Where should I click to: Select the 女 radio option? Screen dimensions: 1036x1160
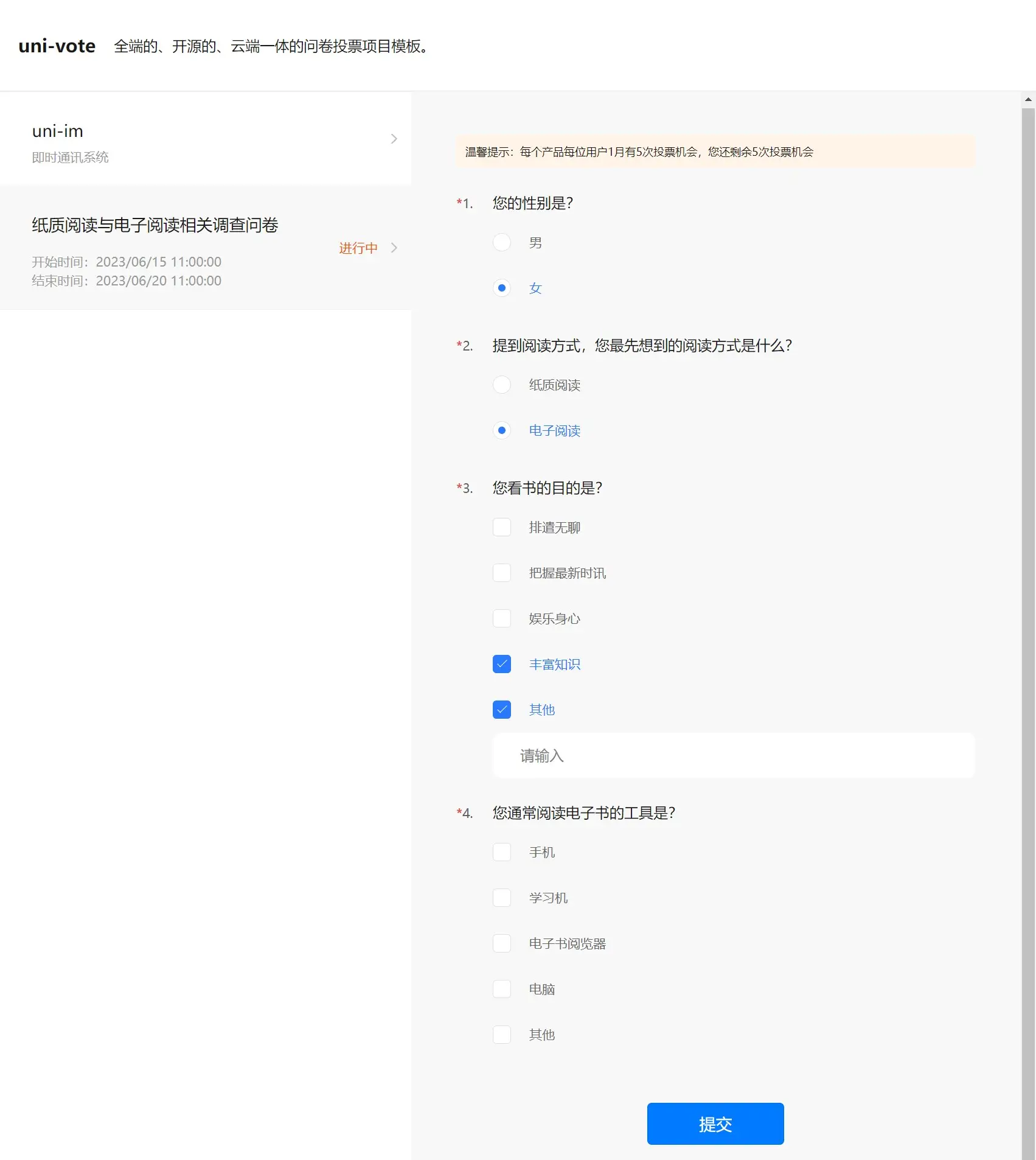502,288
